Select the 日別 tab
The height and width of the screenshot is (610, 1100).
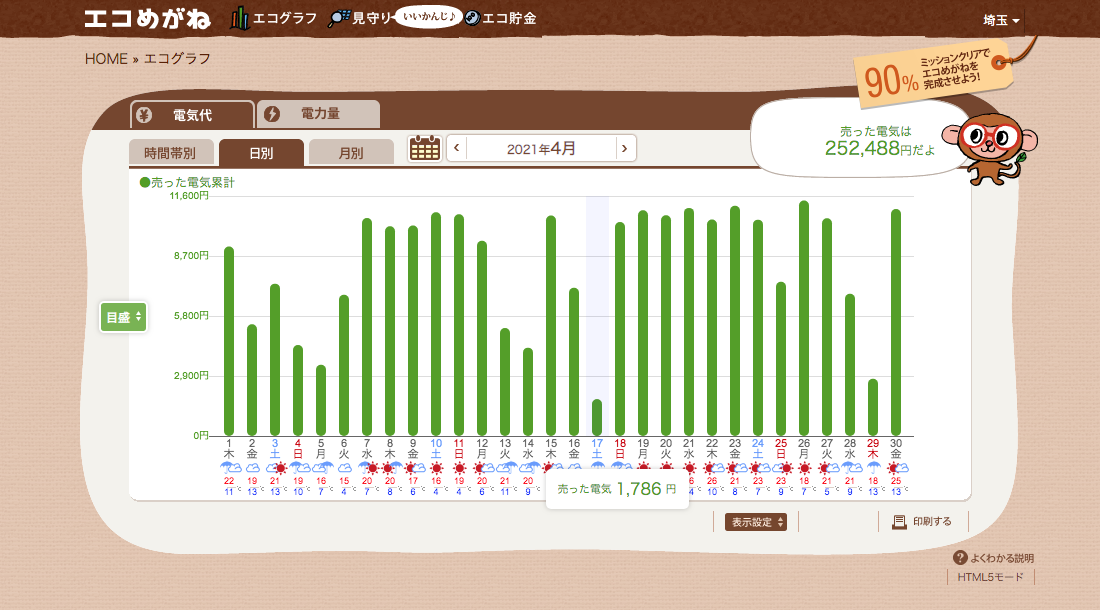tap(261, 153)
